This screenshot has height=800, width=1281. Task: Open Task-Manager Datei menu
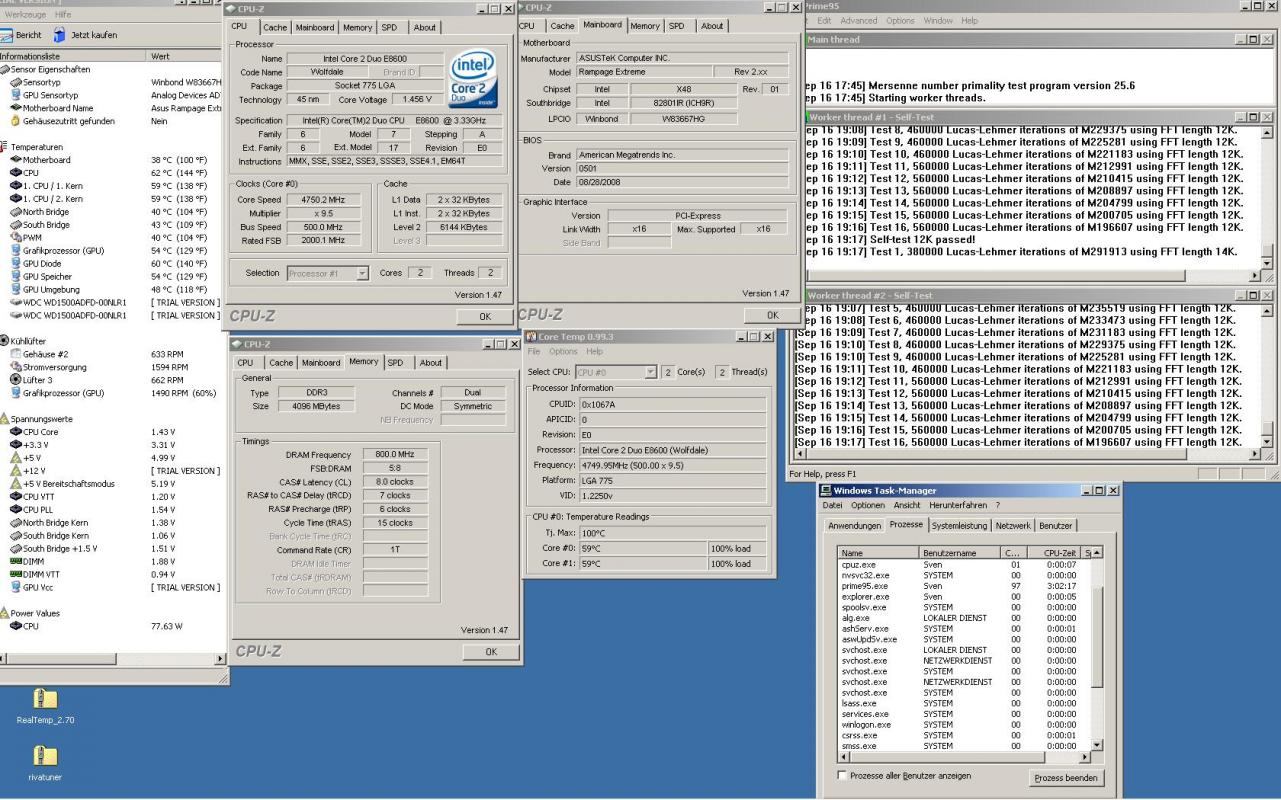click(x=834, y=505)
